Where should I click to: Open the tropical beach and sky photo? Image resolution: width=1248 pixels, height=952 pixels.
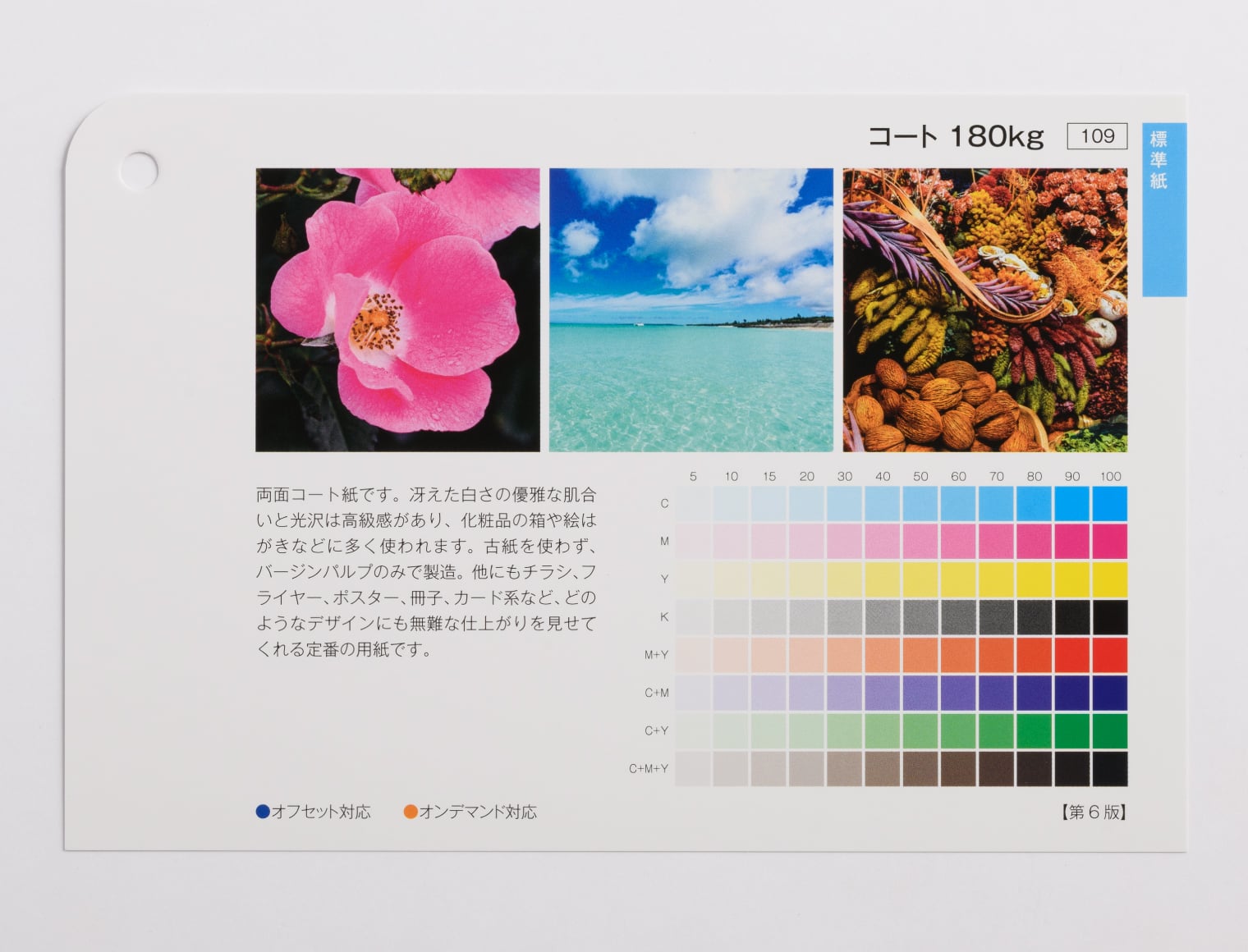(x=691, y=309)
